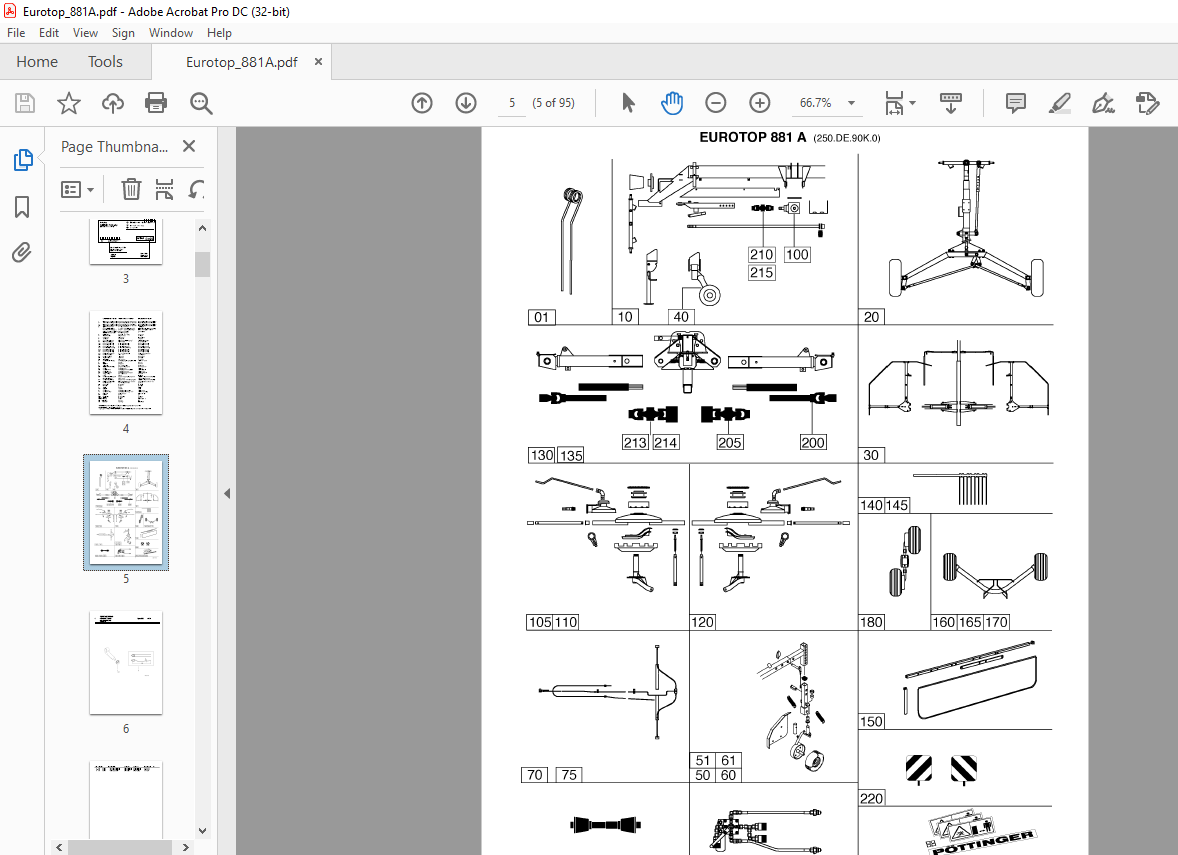Go to next page arrow
The width and height of the screenshot is (1178, 855).
466,103
